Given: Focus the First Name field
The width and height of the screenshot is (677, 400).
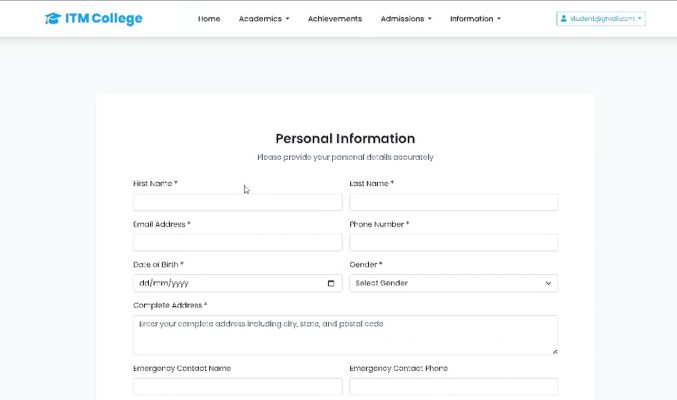Looking at the screenshot, I should coord(237,202).
